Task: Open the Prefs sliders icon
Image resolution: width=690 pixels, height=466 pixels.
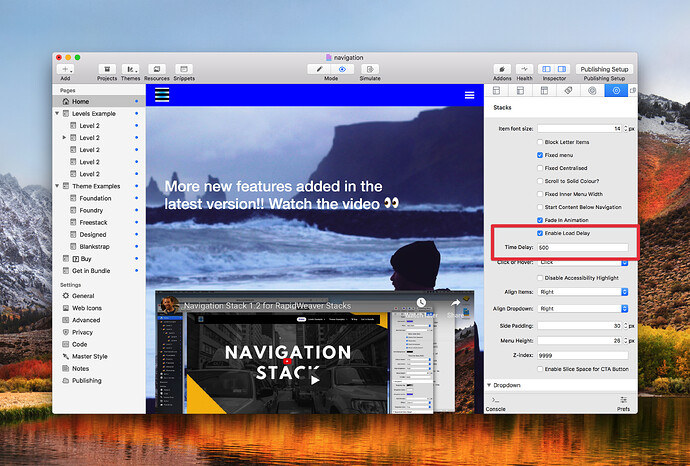Action: pos(624,400)
